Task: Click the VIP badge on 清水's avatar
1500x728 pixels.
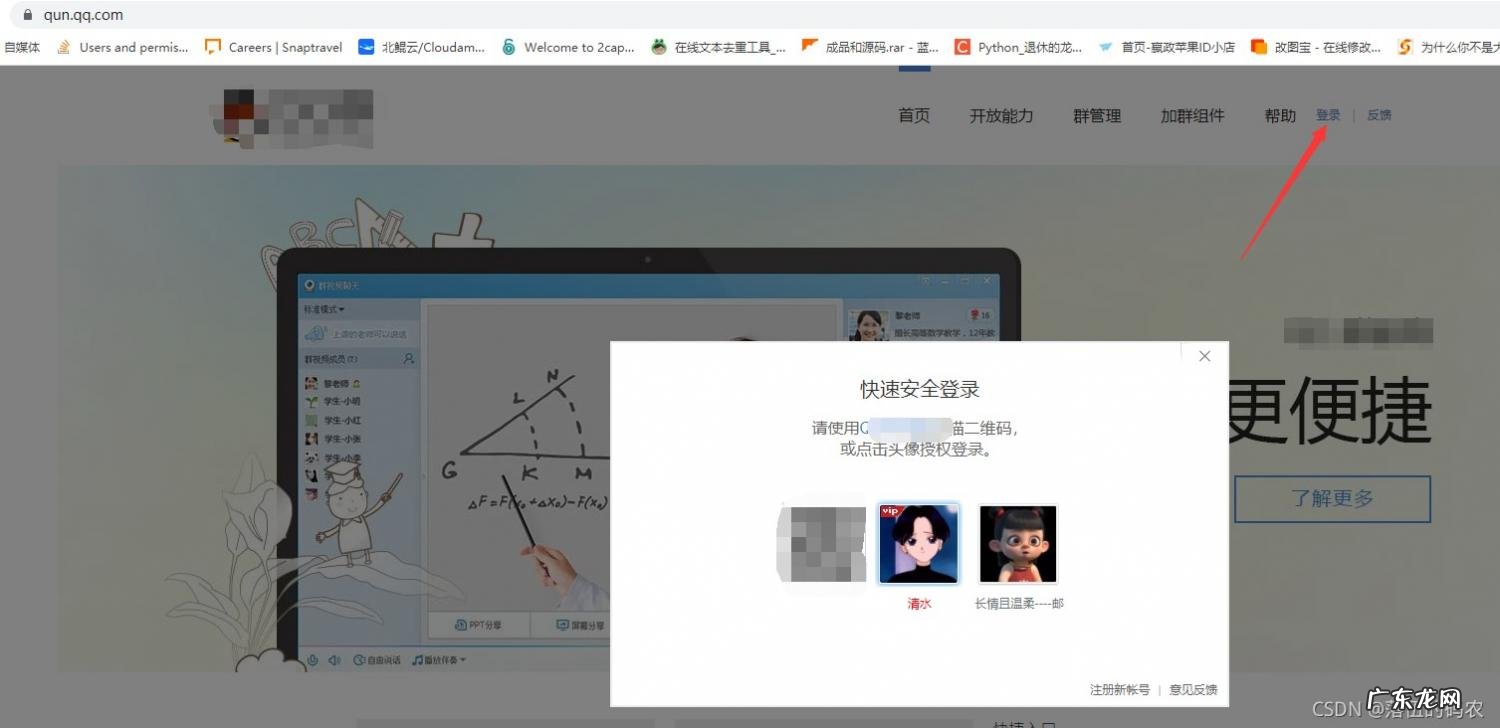Action: tap(889, 510)
